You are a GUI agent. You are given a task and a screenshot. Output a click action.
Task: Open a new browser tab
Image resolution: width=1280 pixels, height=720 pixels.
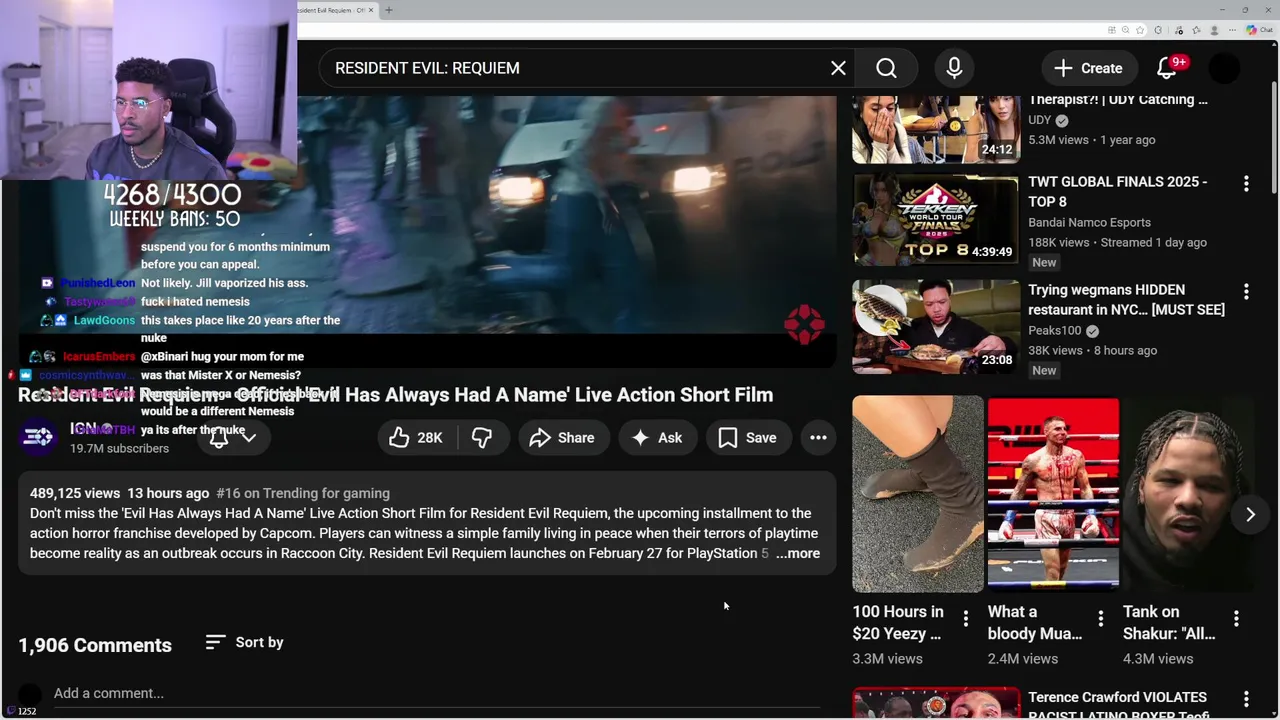[x=389, y=10]
